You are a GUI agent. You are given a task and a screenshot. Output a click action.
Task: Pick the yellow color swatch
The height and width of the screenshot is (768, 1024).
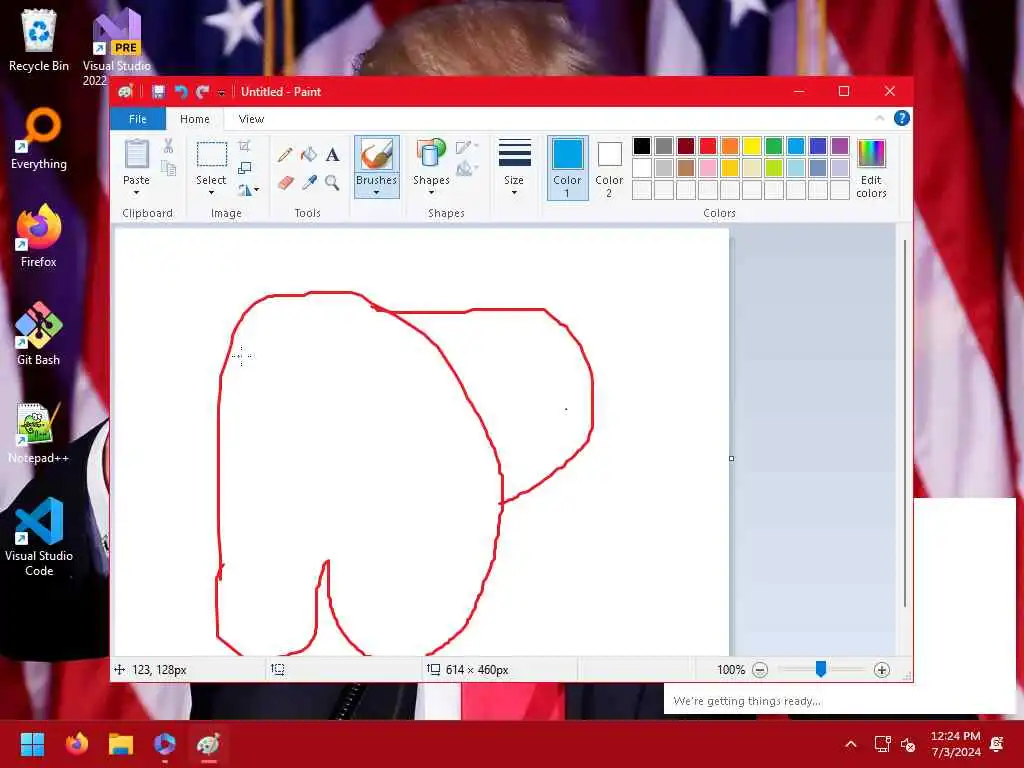point(752,146)
